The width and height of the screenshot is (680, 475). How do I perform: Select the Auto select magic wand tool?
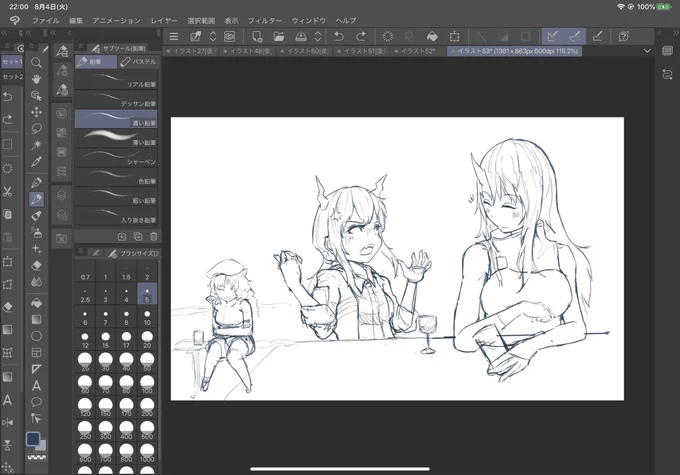36,145
